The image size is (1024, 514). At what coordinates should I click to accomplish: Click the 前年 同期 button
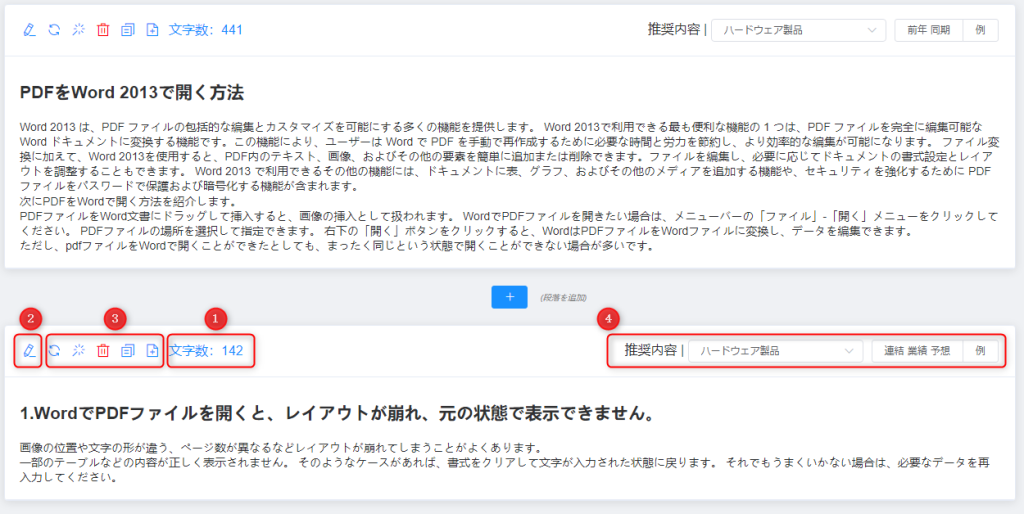pyautogui.click(x=928, y=30)
